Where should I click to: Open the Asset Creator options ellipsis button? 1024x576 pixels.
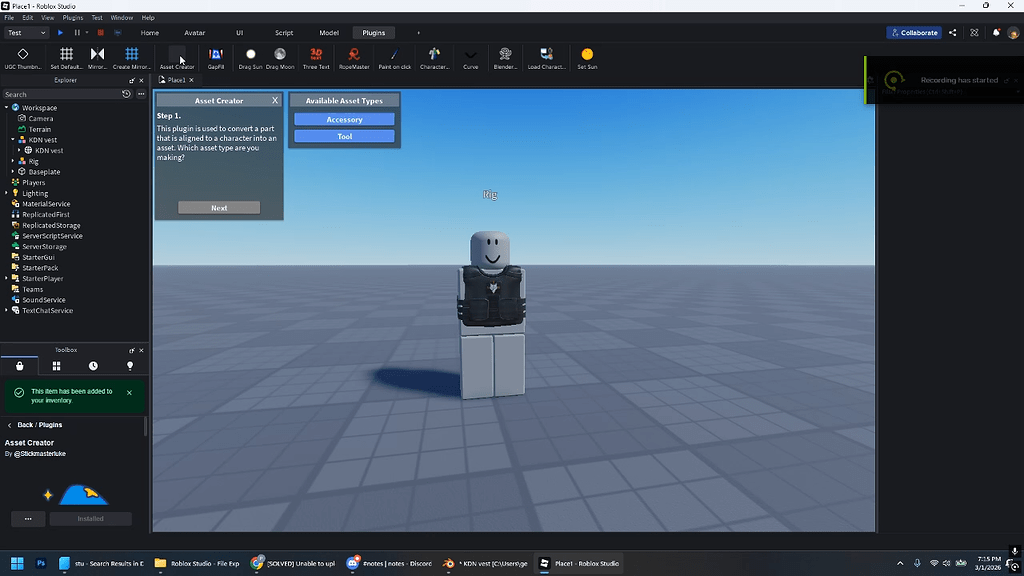pos(28,519)
